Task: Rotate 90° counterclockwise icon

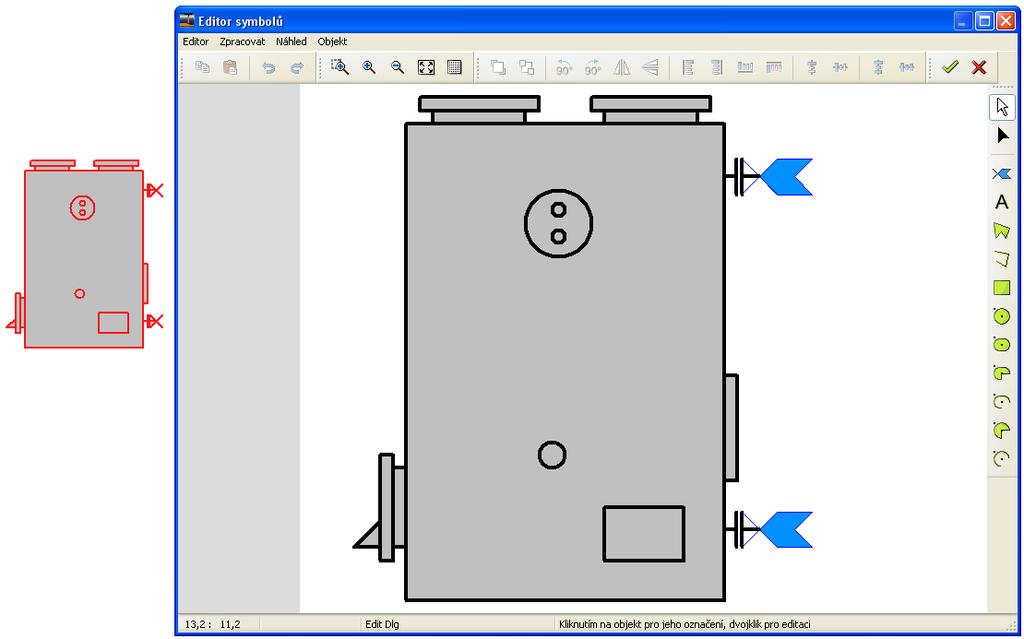Action: coord(564,67)
